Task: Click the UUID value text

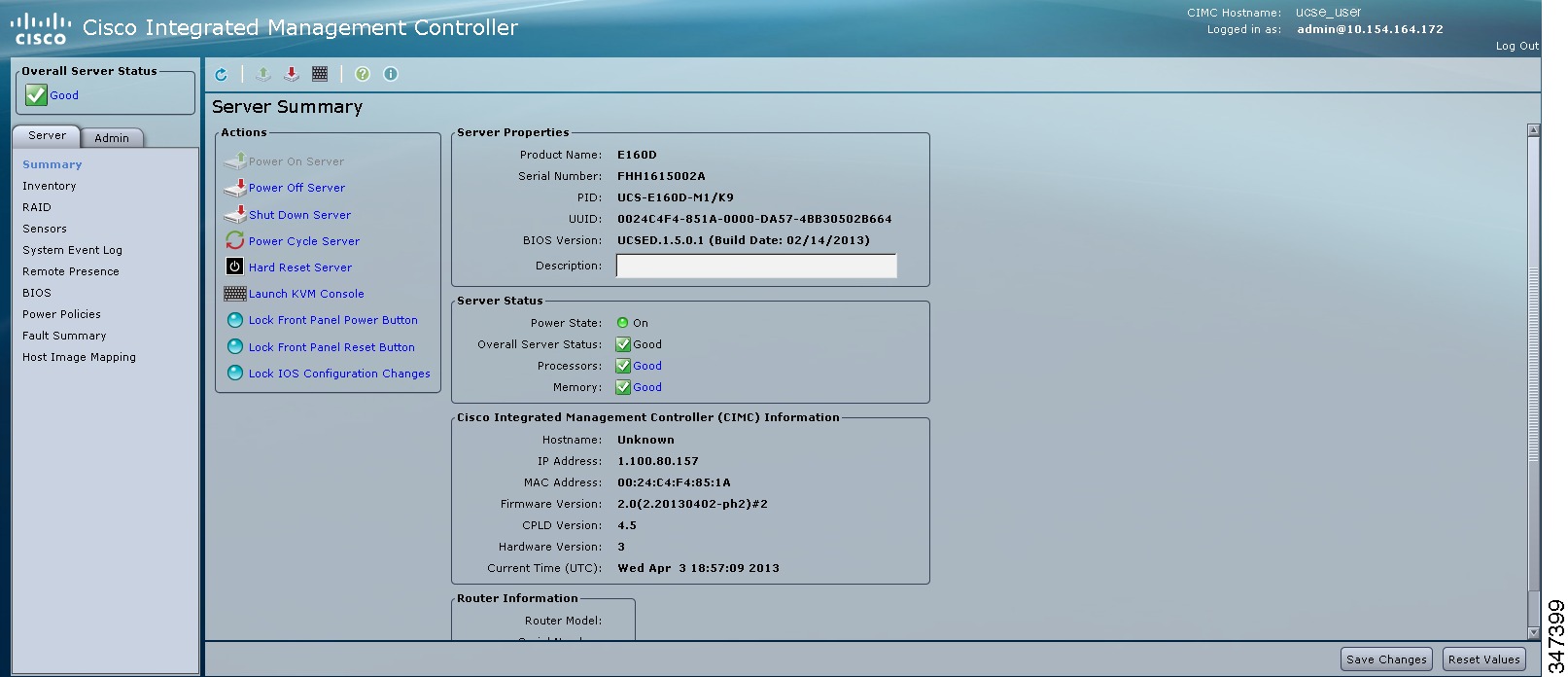Action: [754, 219]
